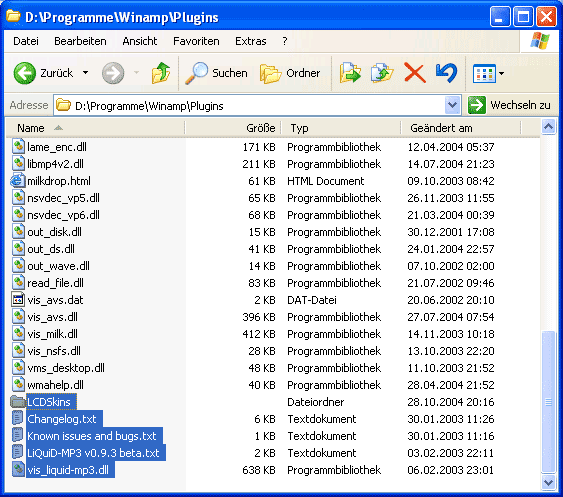
Task: Open the Zurück history dropdown arrow
Action: tap(85, 73)
